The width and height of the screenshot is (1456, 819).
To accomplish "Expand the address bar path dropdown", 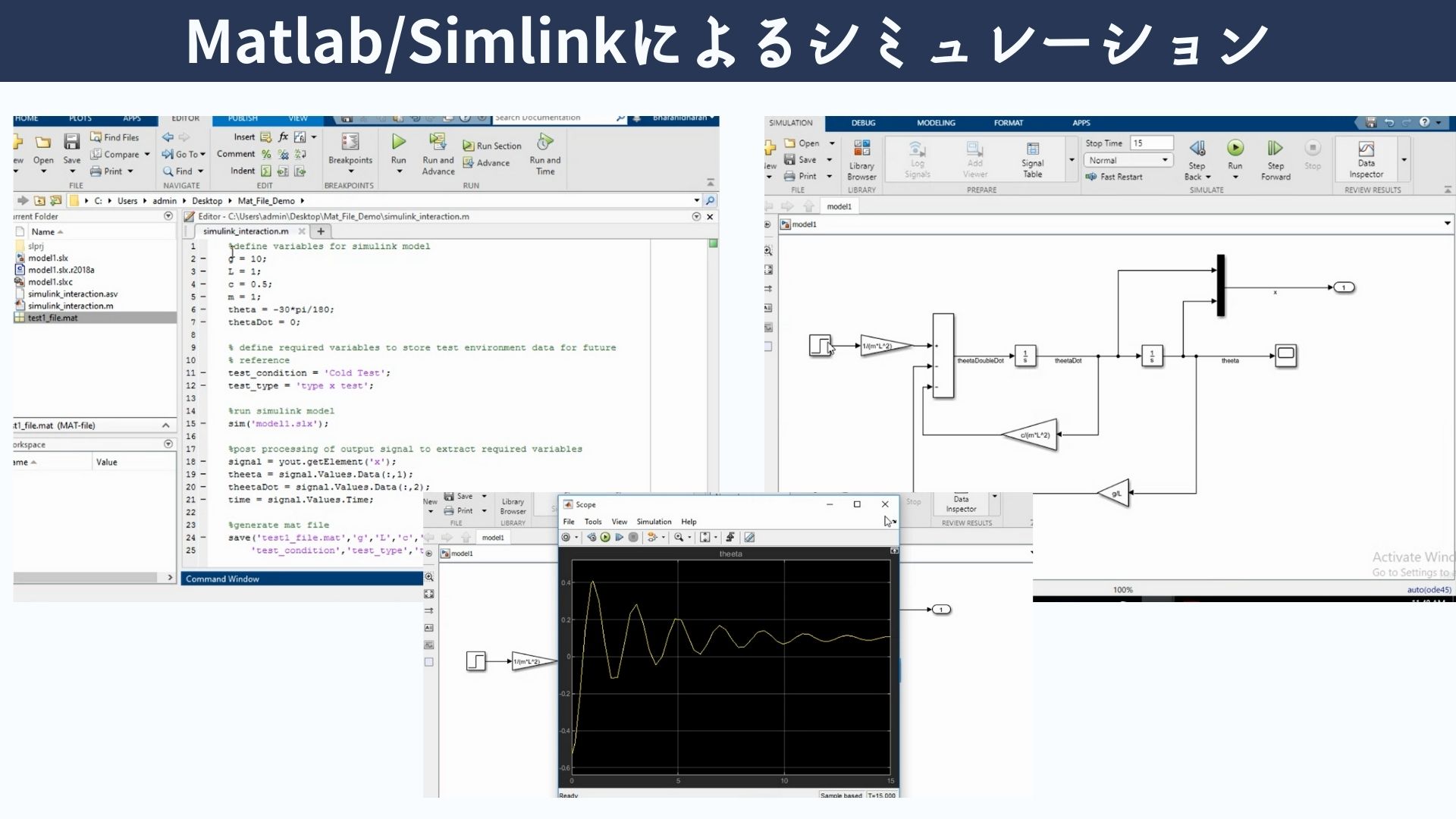I will [696, 201].
